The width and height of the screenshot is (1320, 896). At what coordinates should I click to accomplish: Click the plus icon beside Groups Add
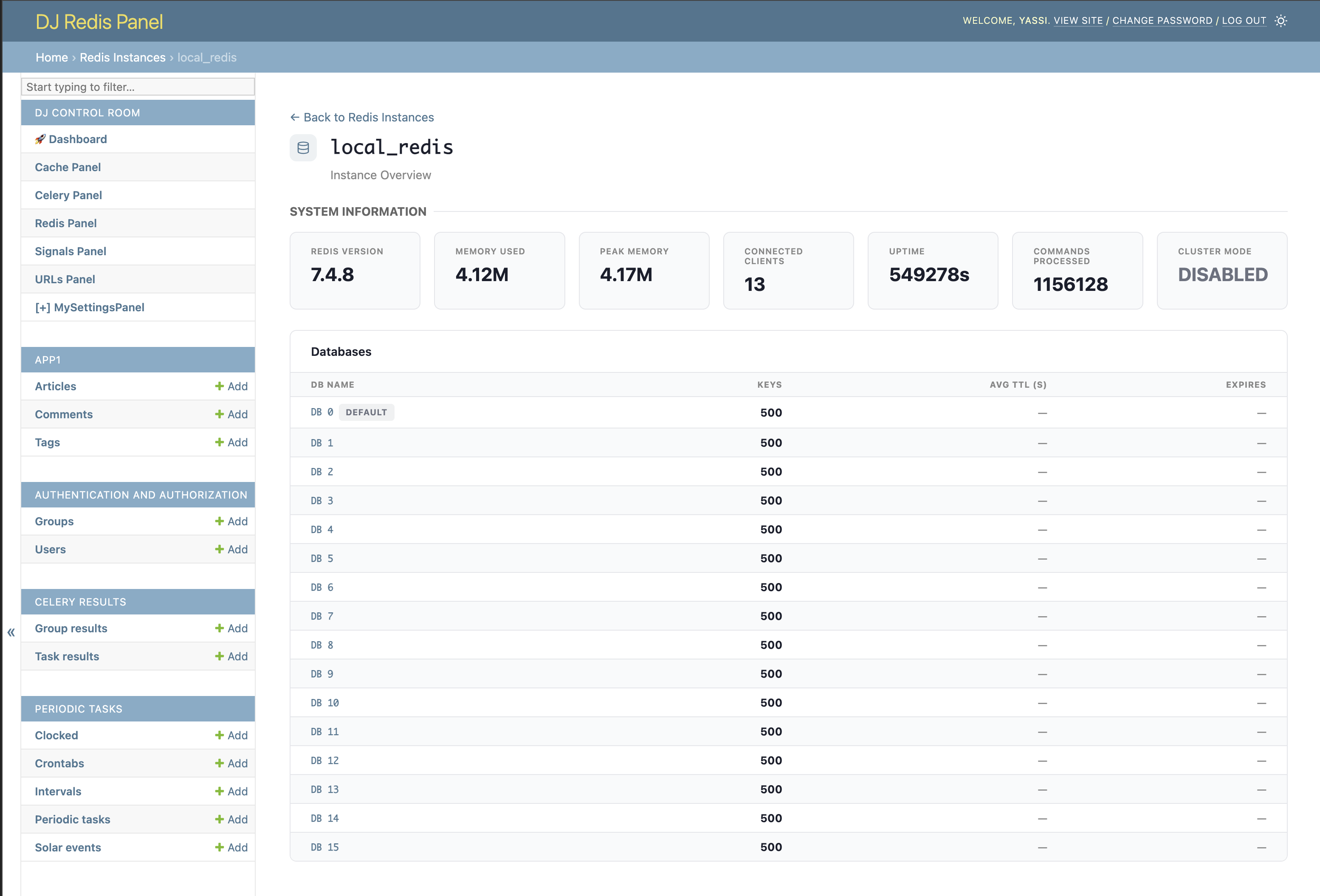click(x=219, y=521)
